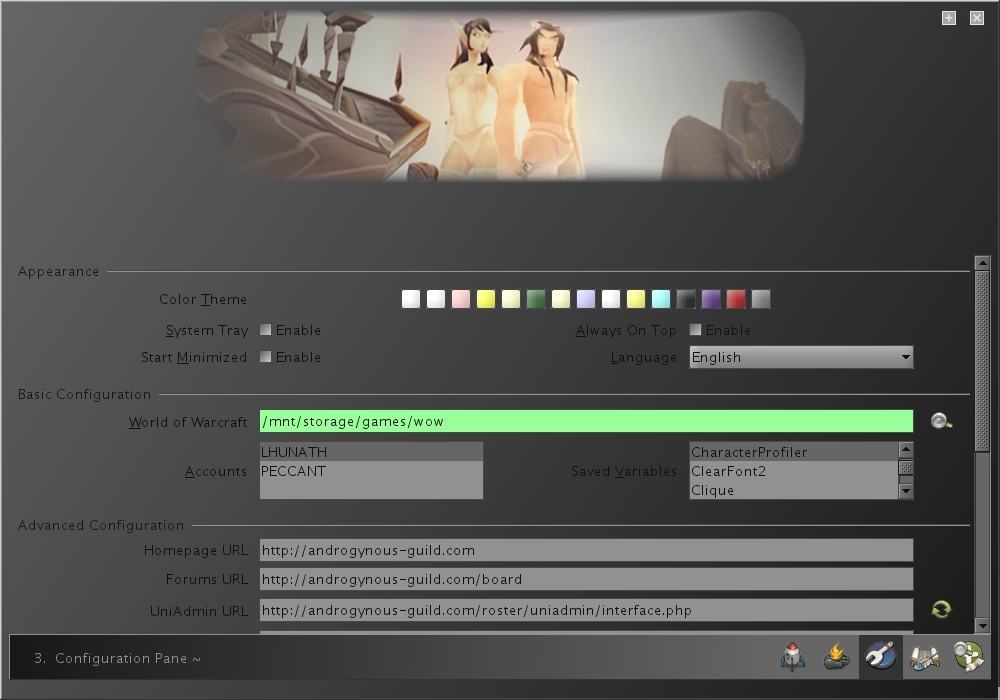Click the "Color Theme" label
This screenshot has height=700, width=1000.
coord(203,299)
